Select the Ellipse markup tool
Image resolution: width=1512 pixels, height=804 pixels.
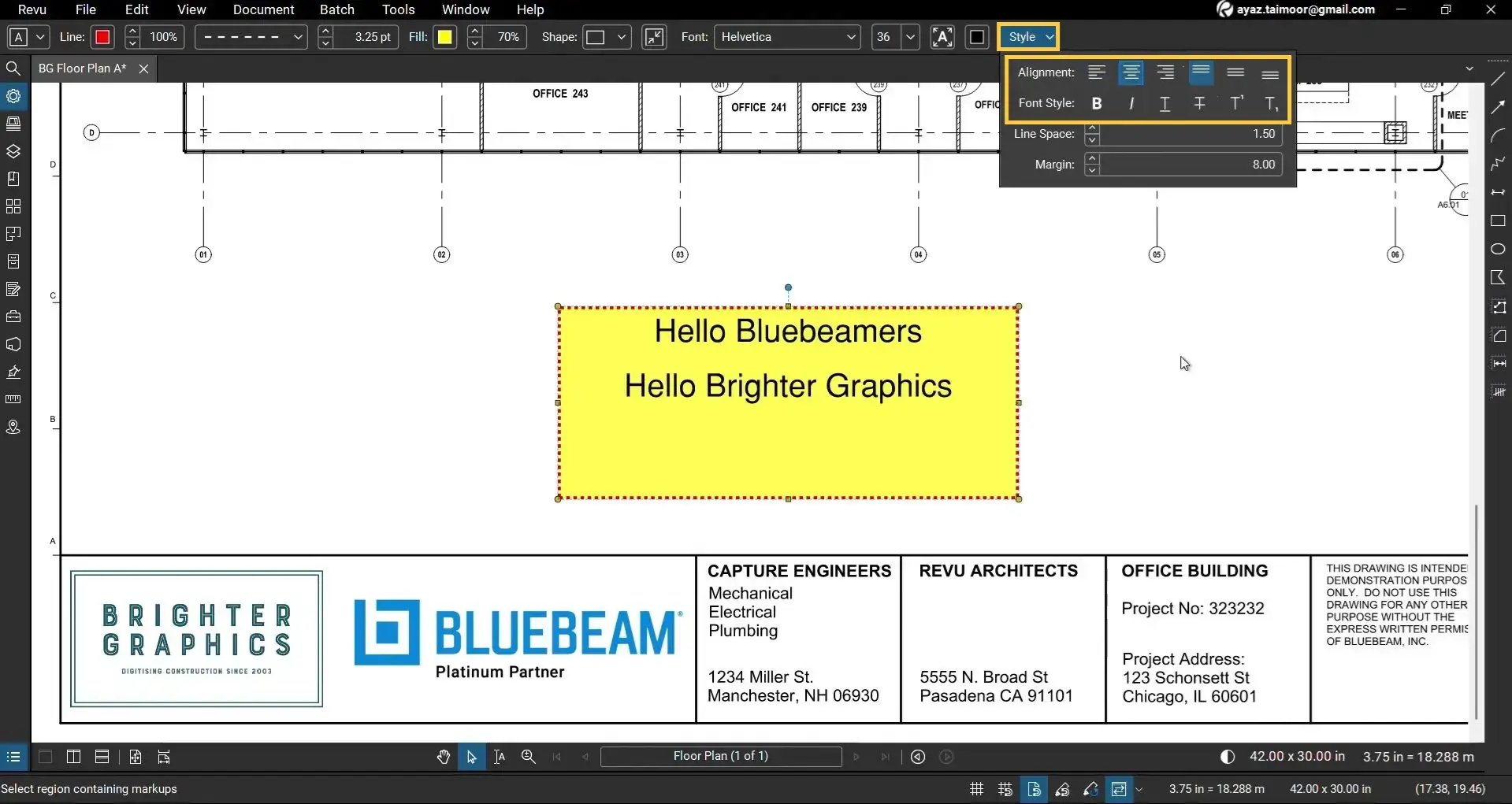1498,249
